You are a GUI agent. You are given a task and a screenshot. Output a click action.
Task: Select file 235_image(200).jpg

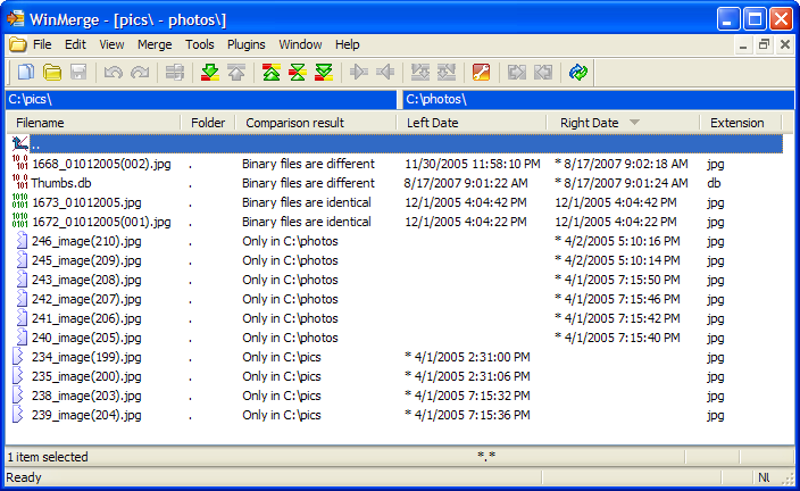86,377
